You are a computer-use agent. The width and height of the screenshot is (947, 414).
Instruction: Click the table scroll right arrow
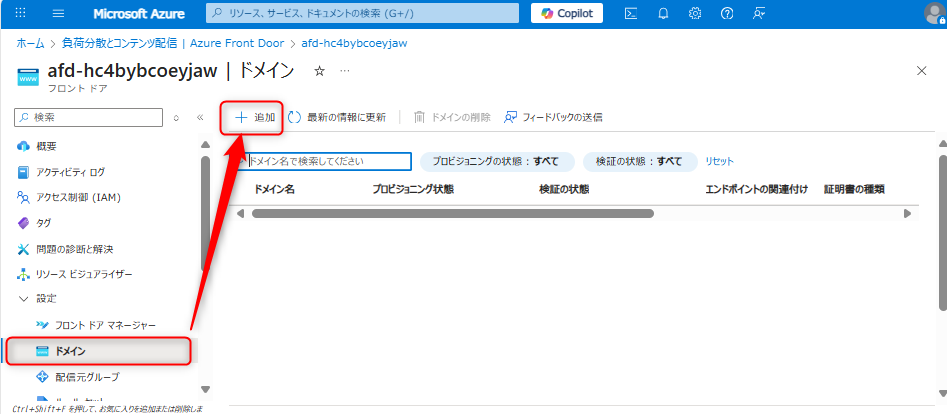point(907,213)
